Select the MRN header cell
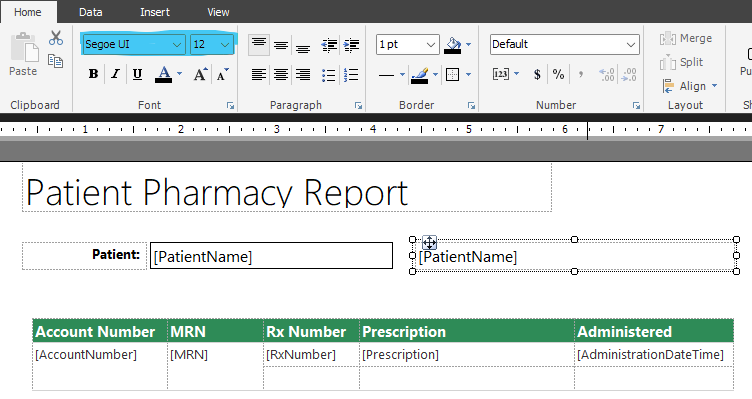 [x=215, y=331]
